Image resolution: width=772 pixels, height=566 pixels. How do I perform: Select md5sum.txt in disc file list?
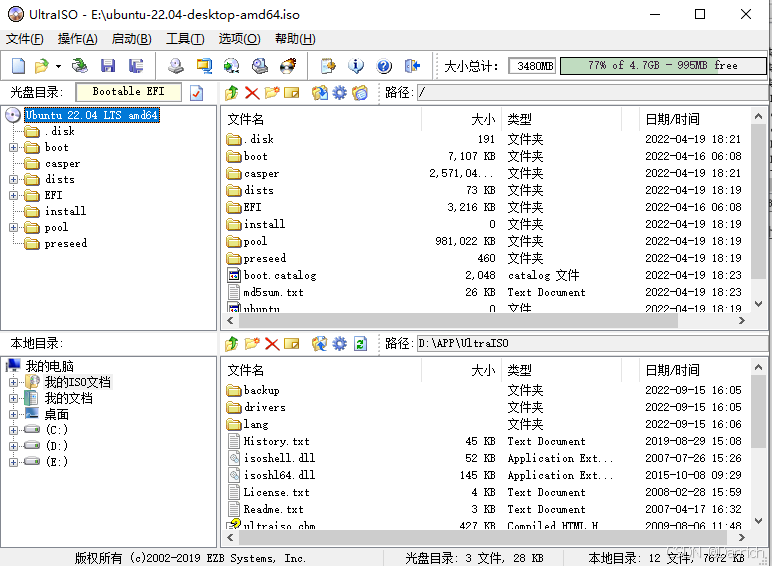coord(273,292)
